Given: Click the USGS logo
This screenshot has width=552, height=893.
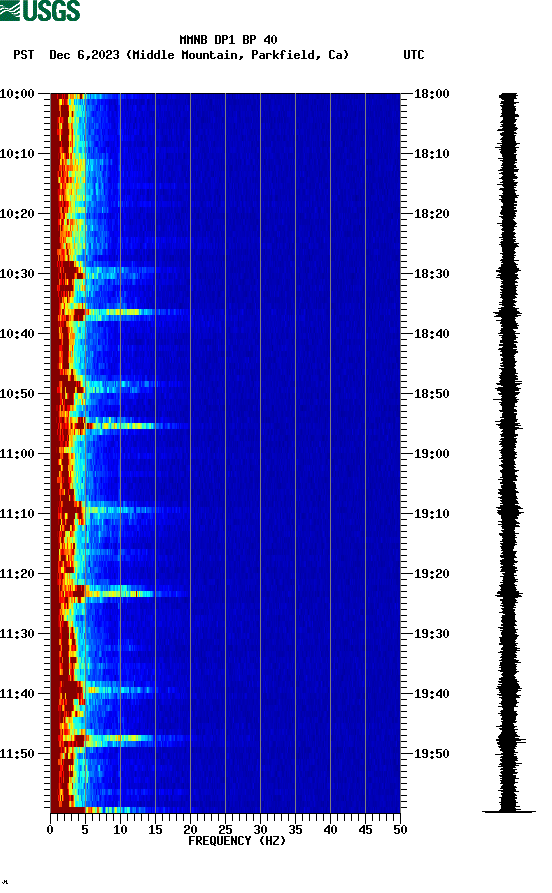Looking at the screenshot, I should pos(40,10).
